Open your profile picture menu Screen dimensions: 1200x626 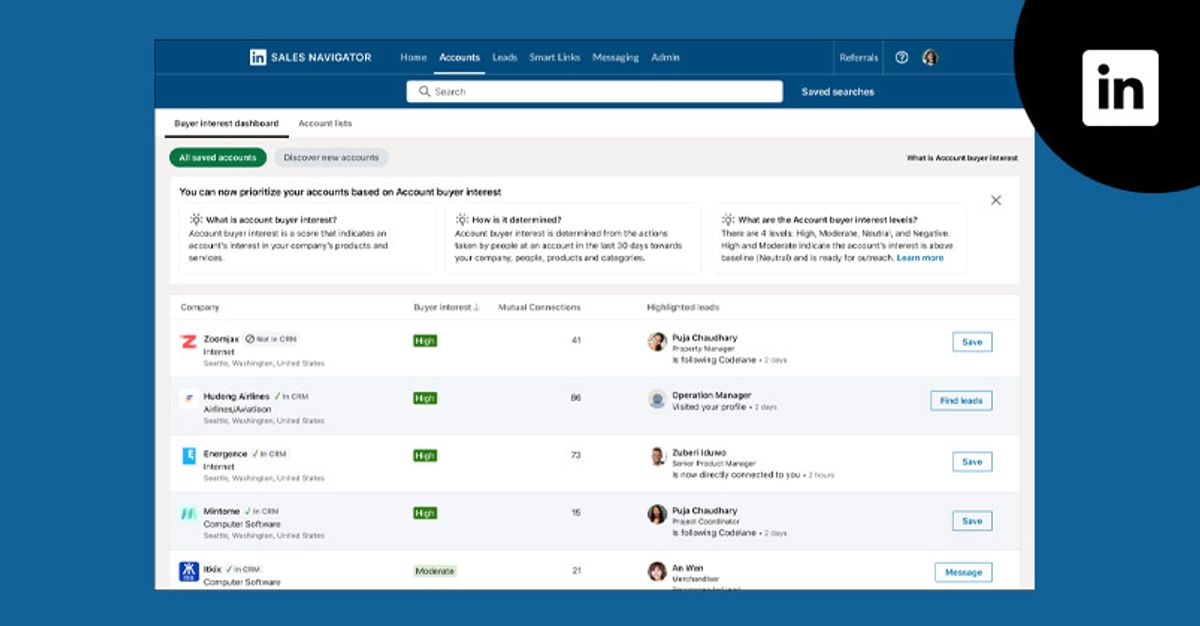[x=931, y=57]
